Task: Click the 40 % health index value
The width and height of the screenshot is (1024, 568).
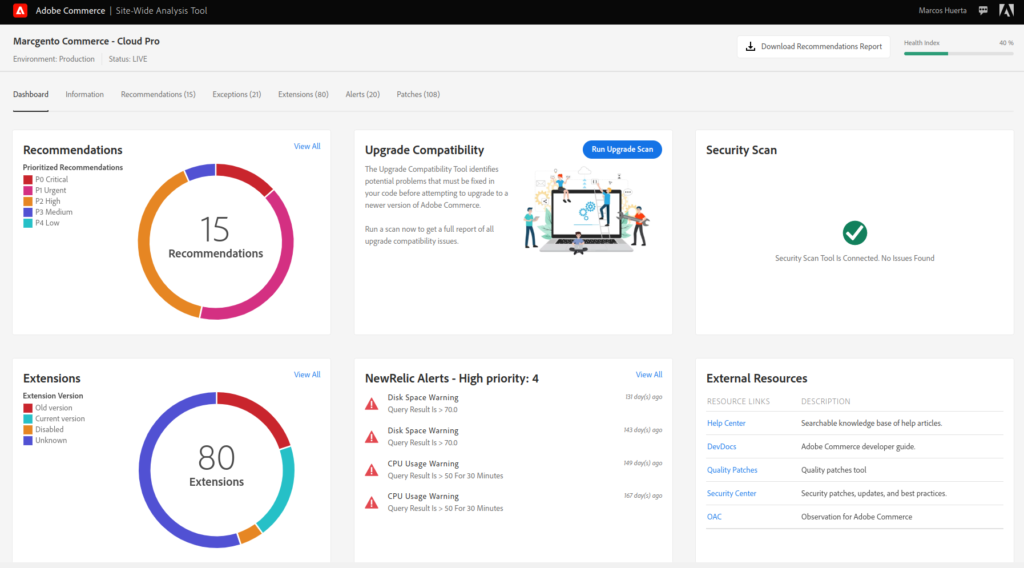Action: (1006, 43)
